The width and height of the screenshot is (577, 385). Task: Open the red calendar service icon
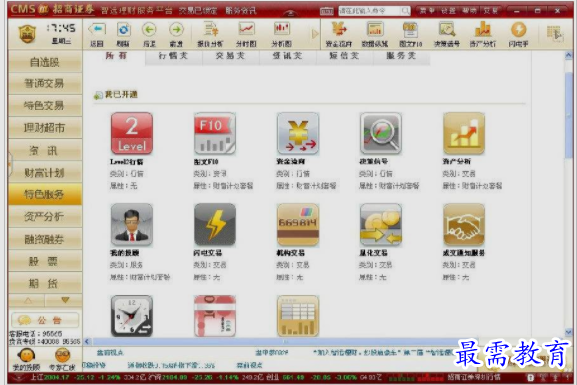click(x=215, y=316)
